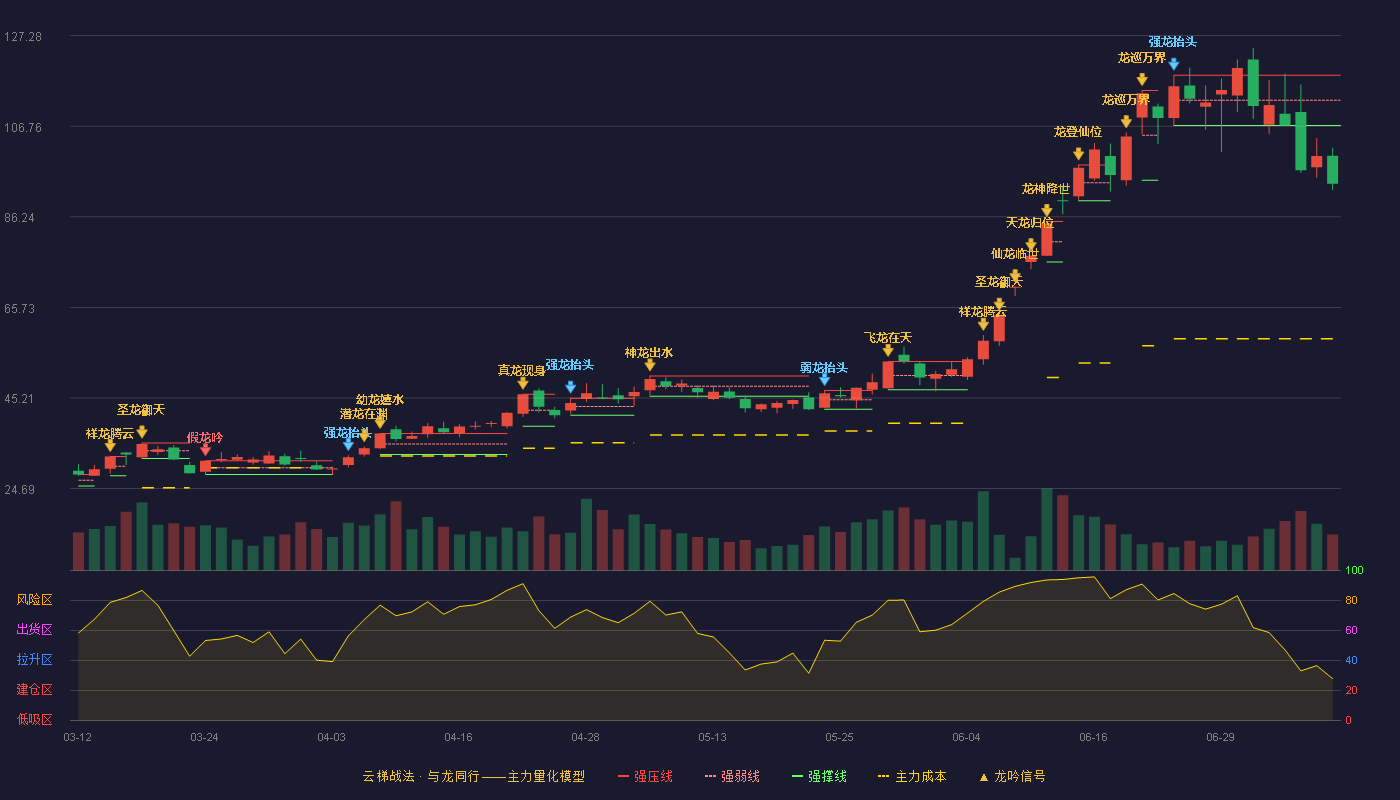Click the 出货区 zone label
The image size is (1400, 800).
[x=35, y=630]
